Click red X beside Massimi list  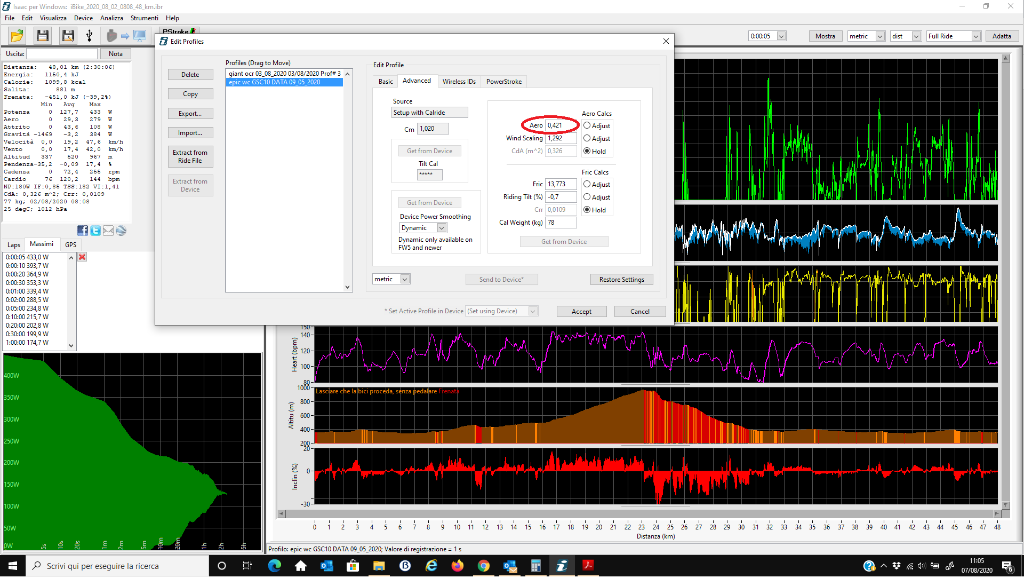click(82, 257)
